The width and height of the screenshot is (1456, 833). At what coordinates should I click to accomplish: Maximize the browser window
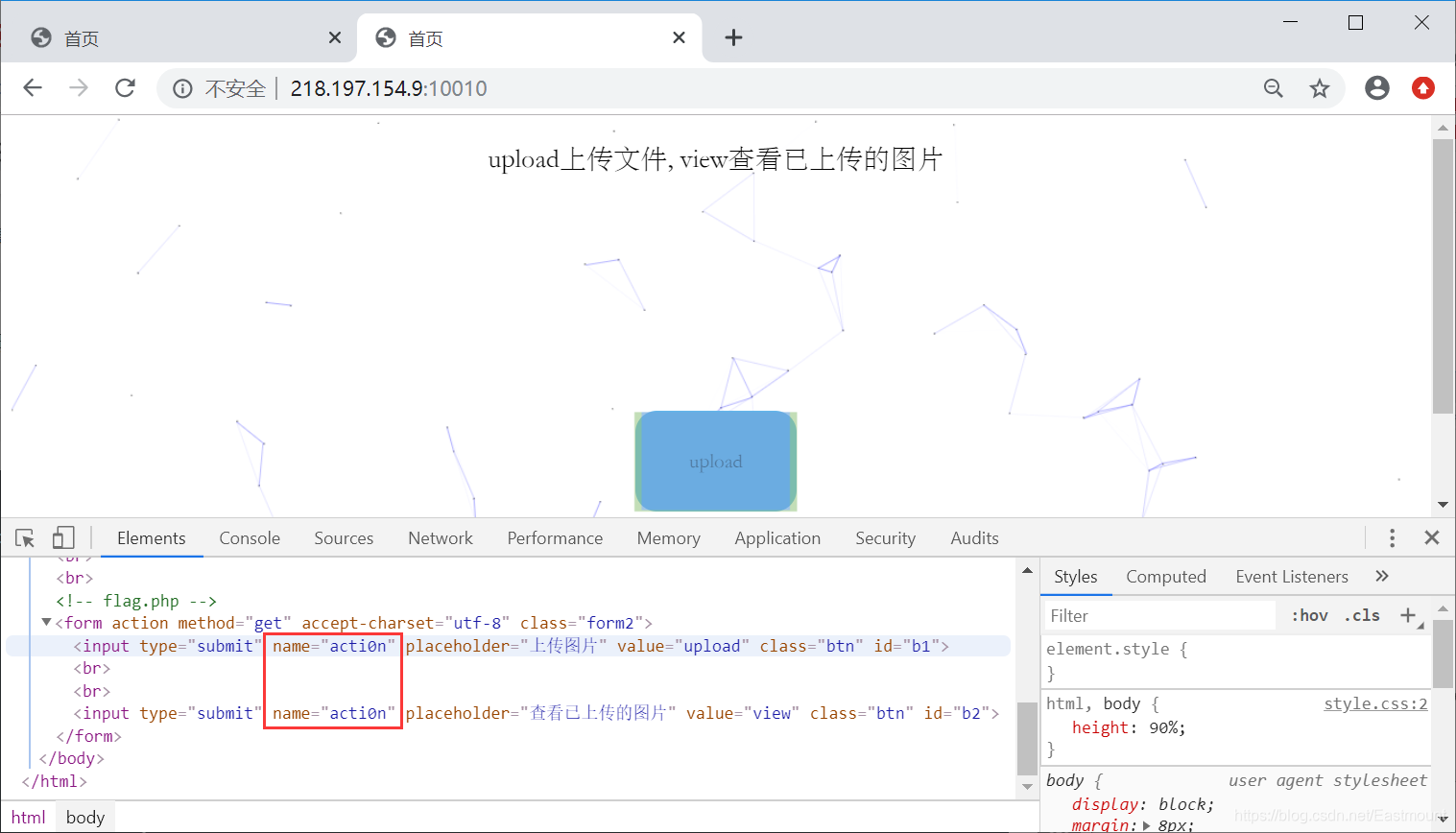click(1355, 22)
